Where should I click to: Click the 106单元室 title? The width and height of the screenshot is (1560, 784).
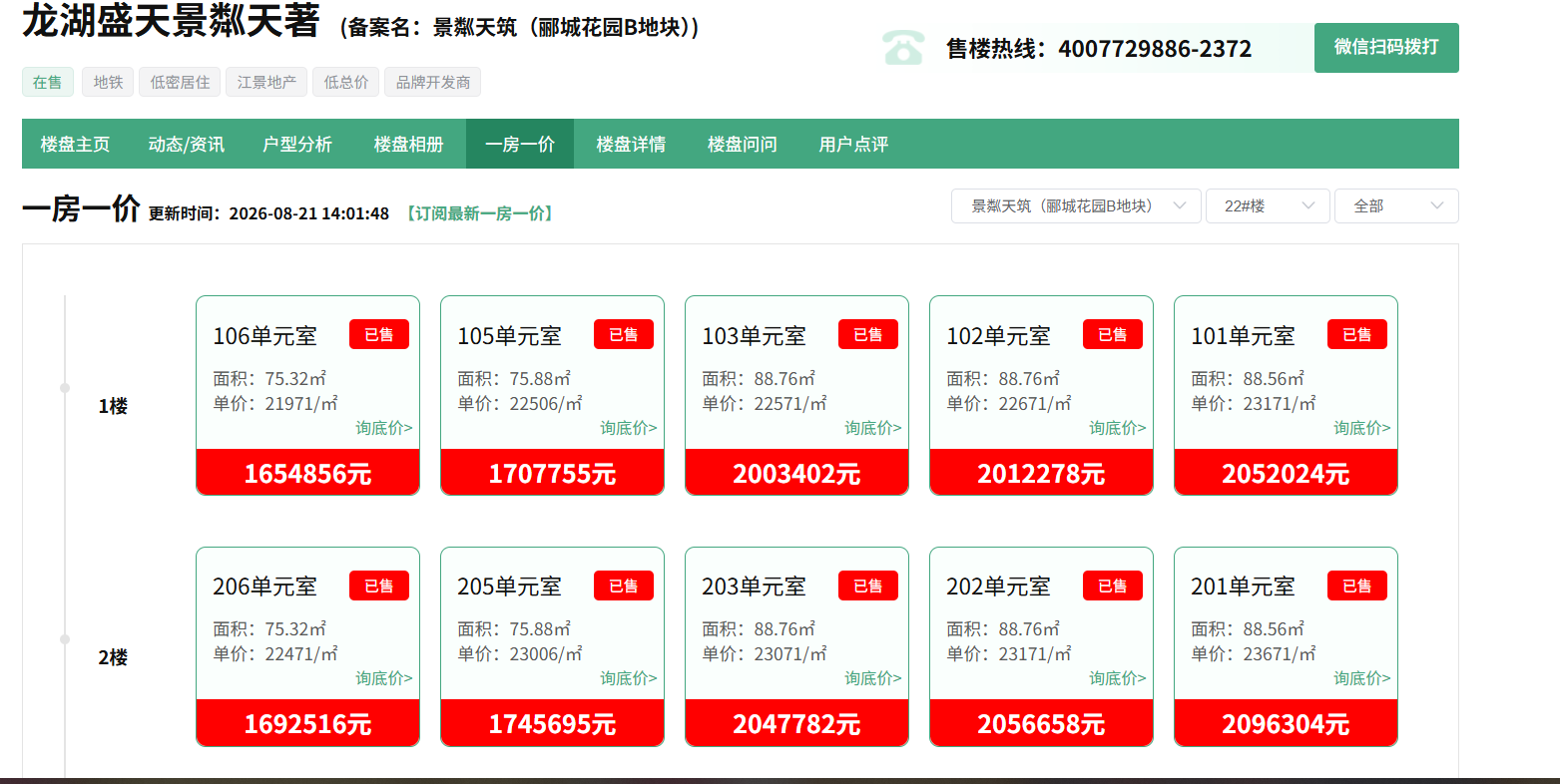(264, 336)
